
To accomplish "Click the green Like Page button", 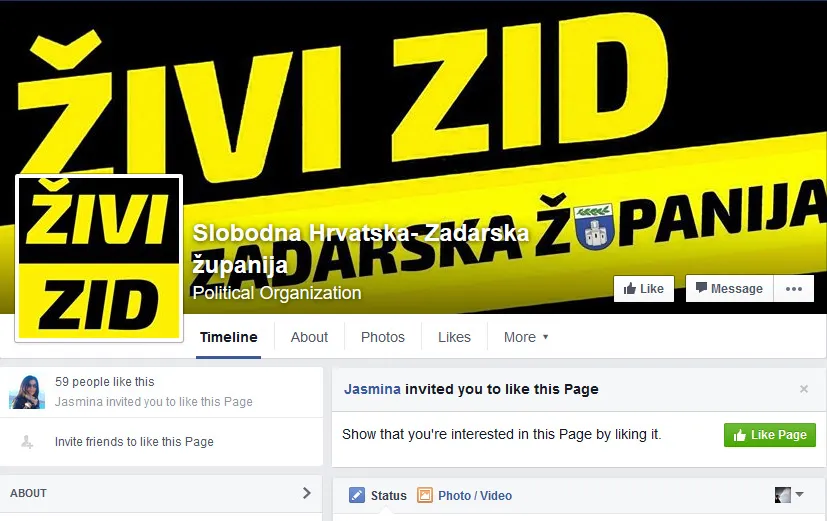I will 770,435.
